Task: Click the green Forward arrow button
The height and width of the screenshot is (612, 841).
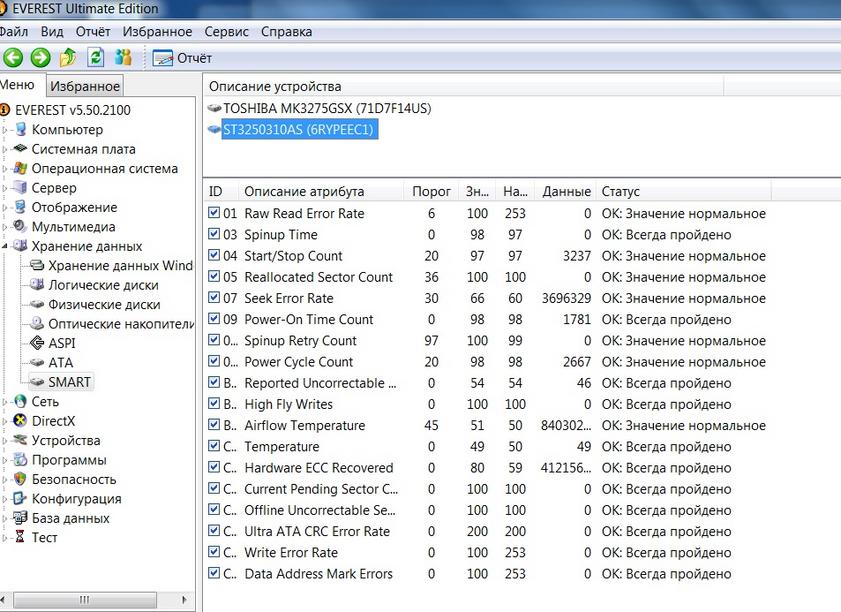Action: pyautogui.click(x=41, y=57)
